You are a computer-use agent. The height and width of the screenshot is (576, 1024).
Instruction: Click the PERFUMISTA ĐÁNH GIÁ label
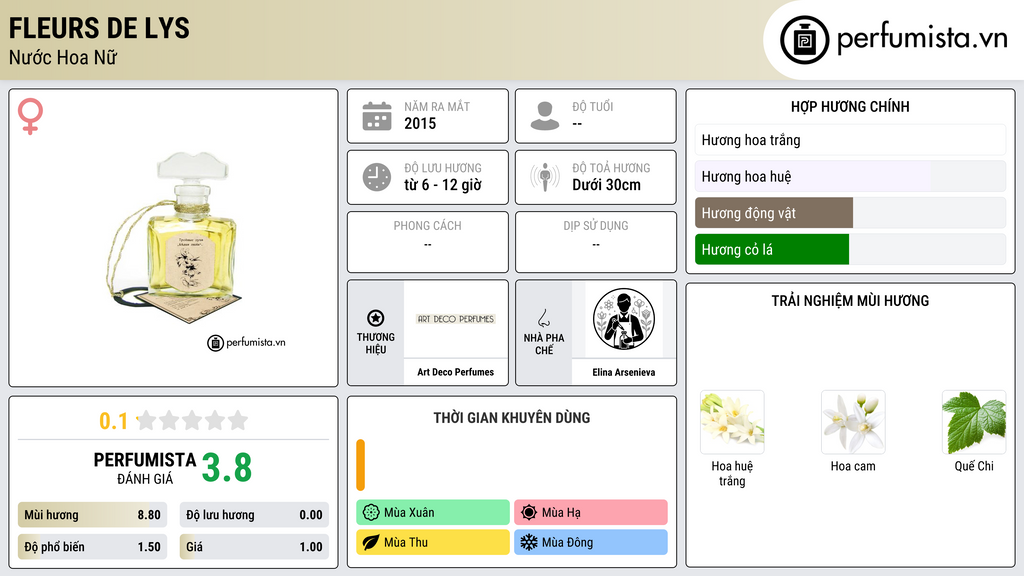point(145,468)
